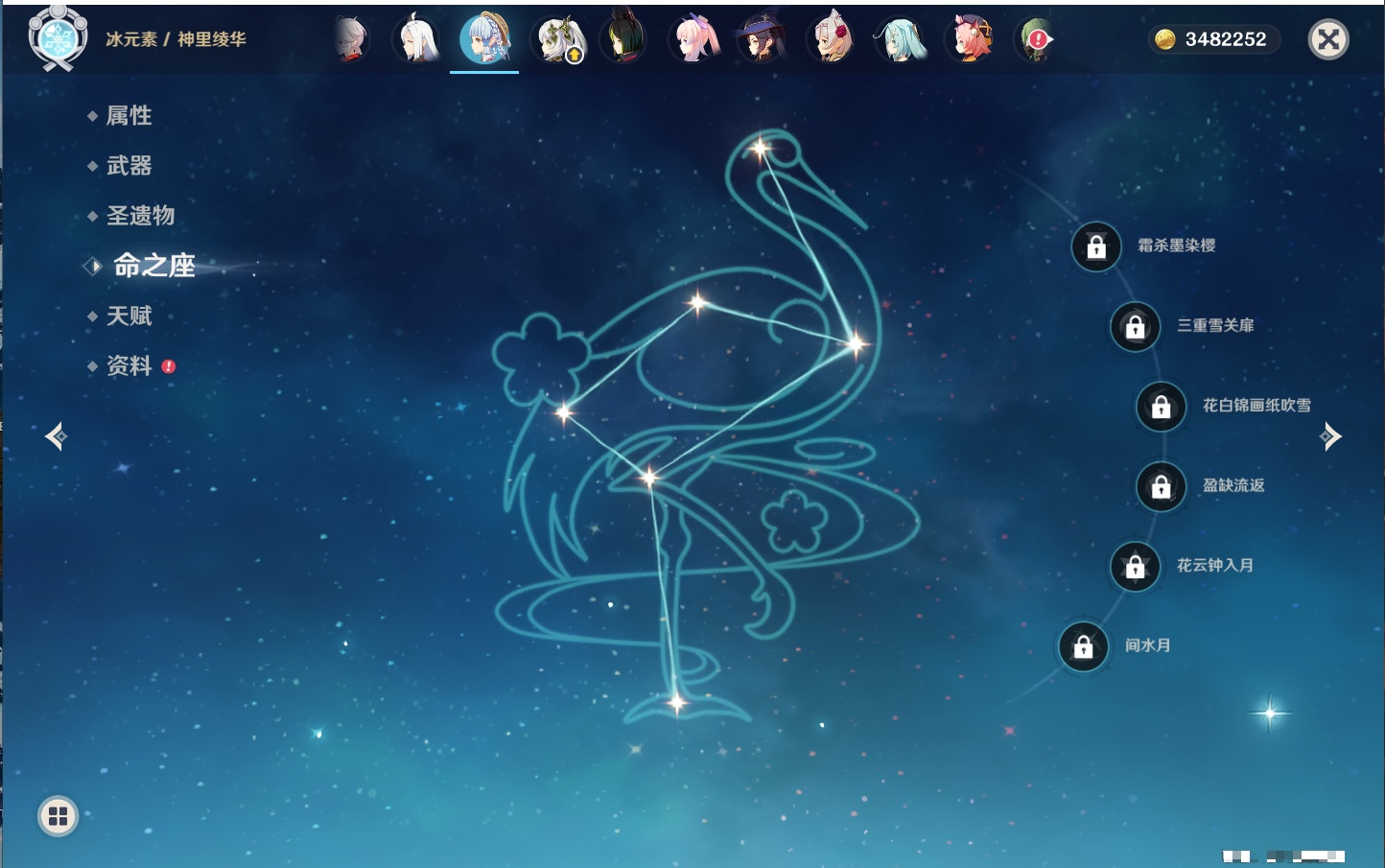Close the character screen with X button
Viewport: 1385px width, 868px height.
(1328, 39)
